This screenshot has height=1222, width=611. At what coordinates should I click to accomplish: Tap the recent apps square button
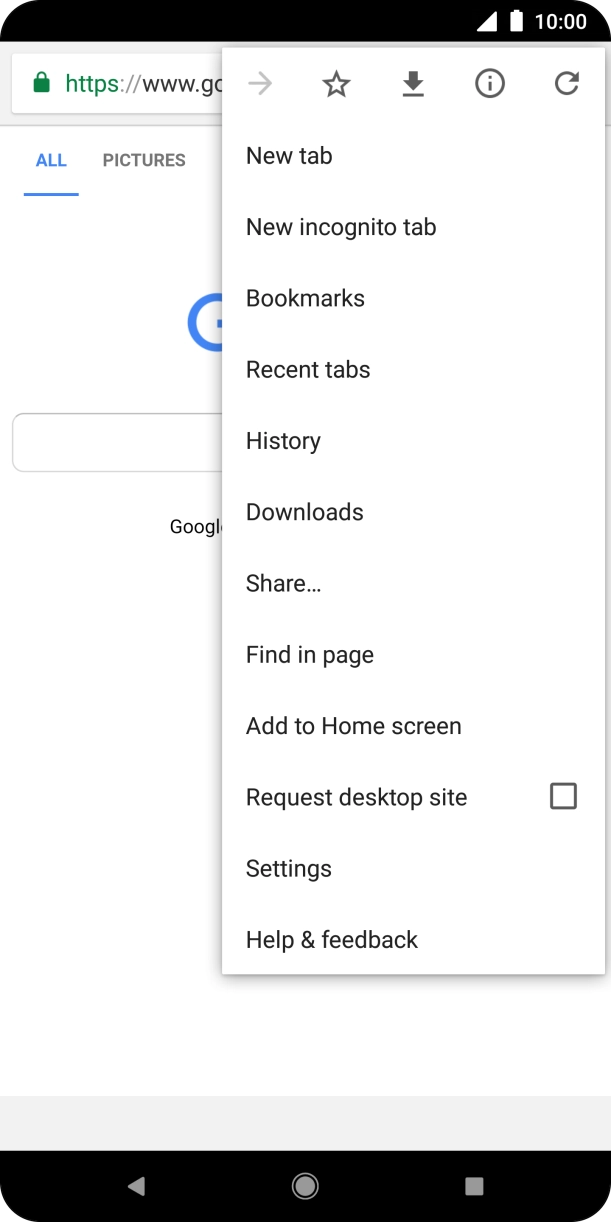point(474,1186)
